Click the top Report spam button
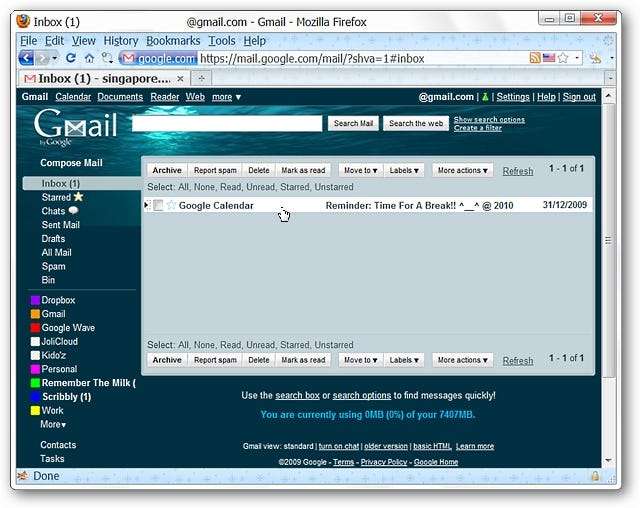Screen dimensions: 640x508 tap(215, 170)
